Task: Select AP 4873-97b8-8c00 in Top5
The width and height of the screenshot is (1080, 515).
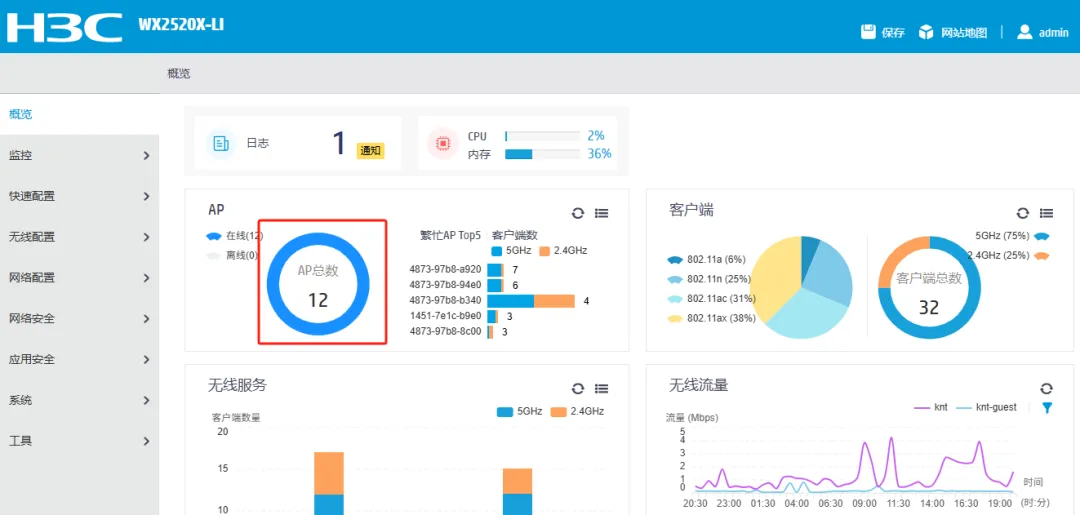Action: coord(445,331)
